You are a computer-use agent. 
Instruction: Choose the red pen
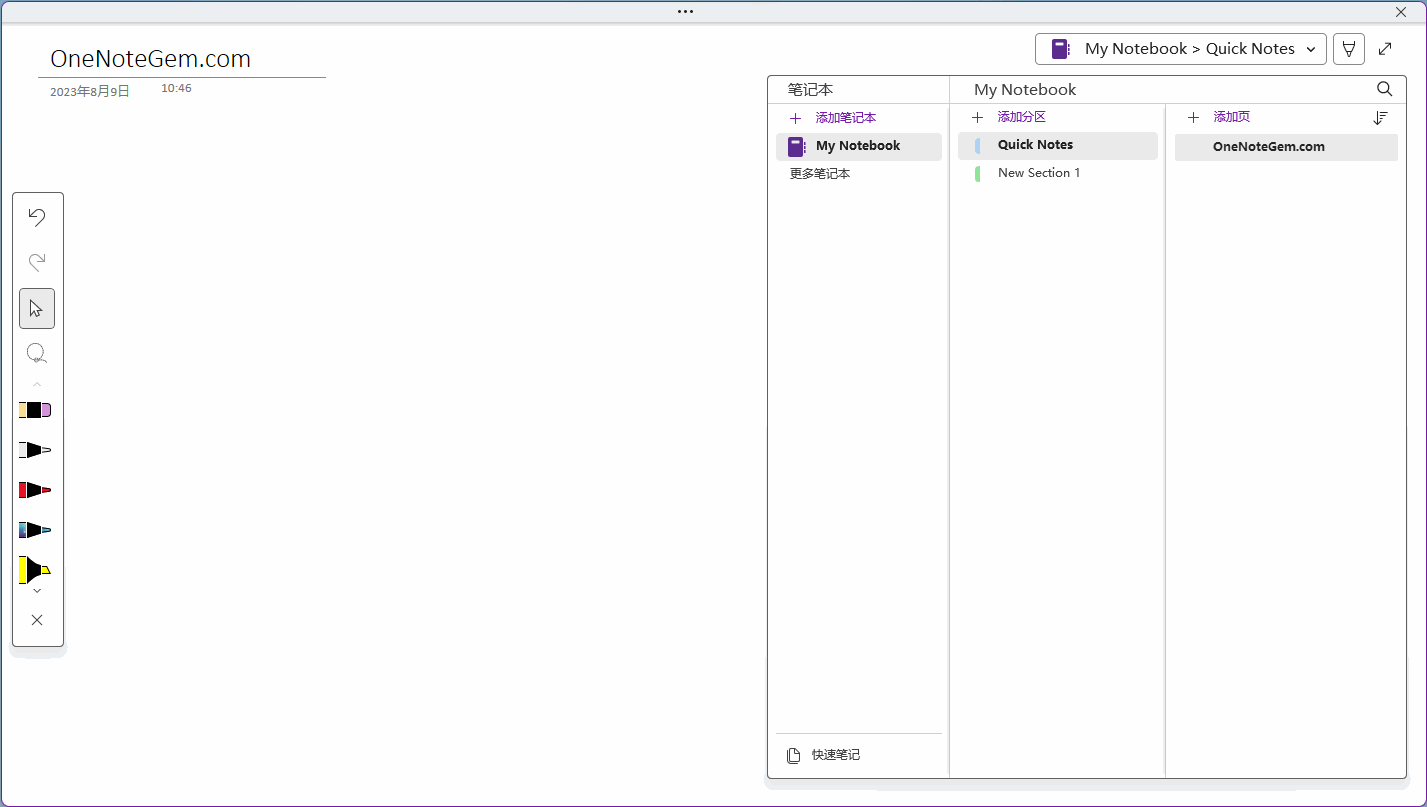pos(35,490)
